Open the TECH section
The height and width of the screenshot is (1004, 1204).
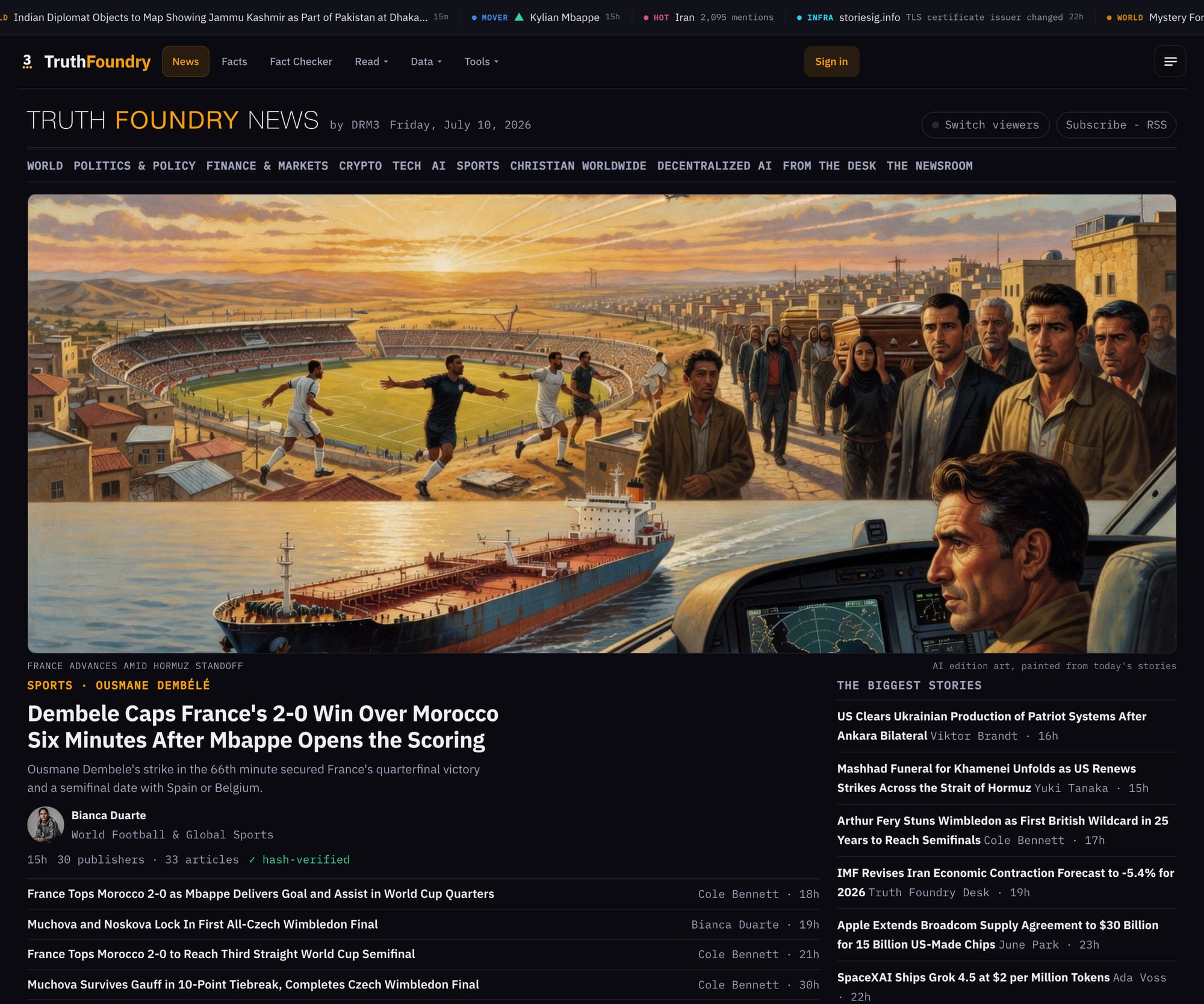pyautogui.click(x=407, y=166)
